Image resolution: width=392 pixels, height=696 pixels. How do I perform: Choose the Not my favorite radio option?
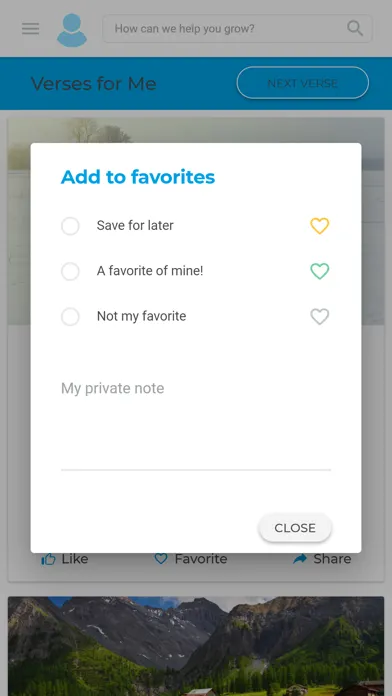pos(70,316)
